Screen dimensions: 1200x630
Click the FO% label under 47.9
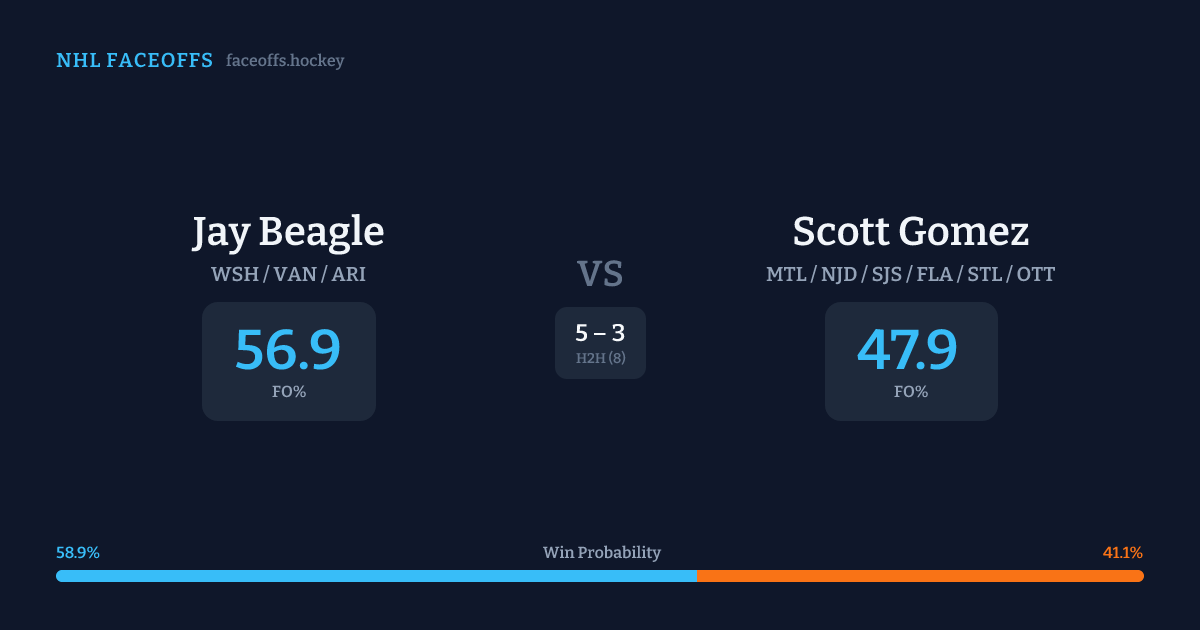(910, 392)
